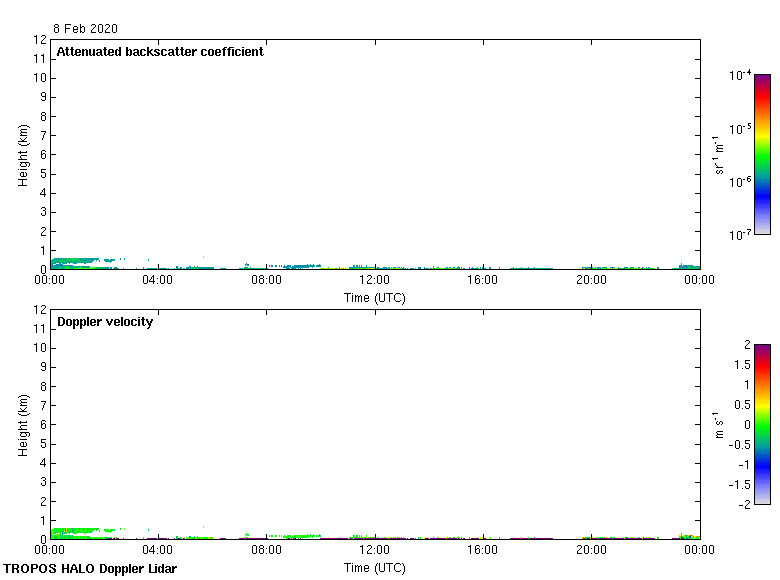The image size is (780, 580).
Task: Click the 'Time (UTC)' label under the top plot
Action: (375, 297)
